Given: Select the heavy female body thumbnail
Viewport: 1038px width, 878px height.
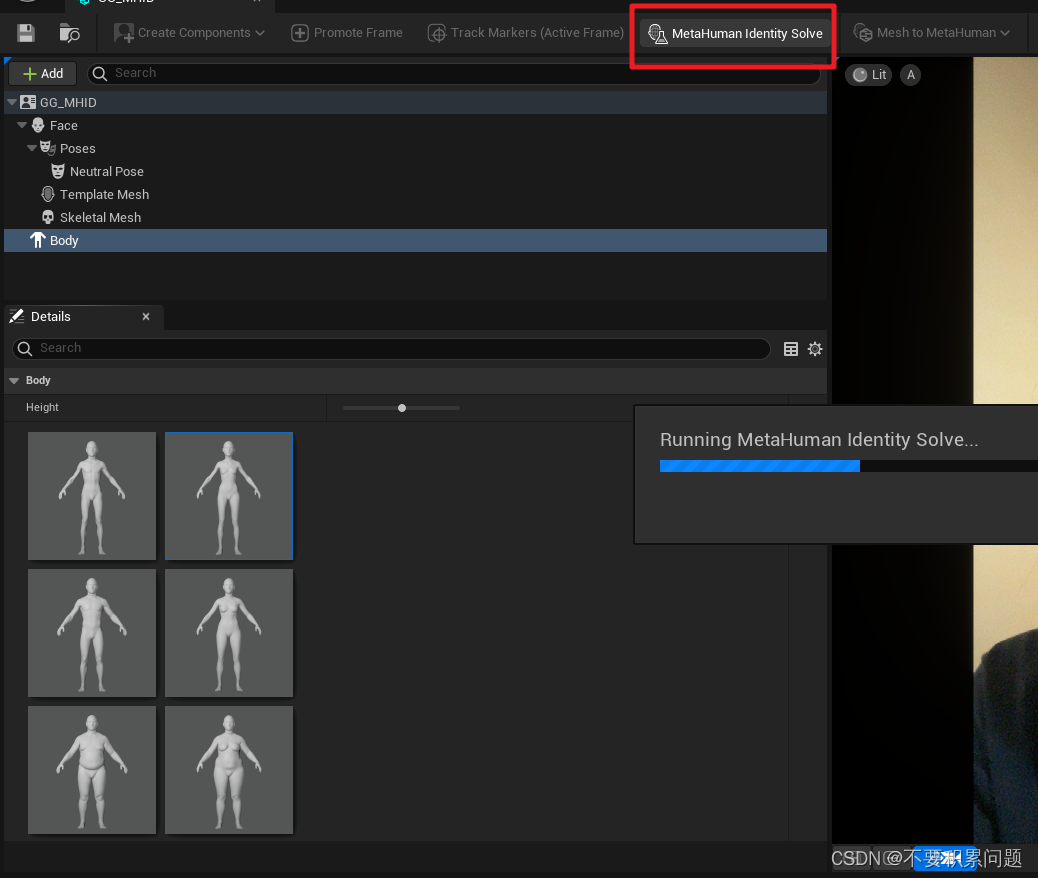Looking at the screenshot, I should pos(229,770).
